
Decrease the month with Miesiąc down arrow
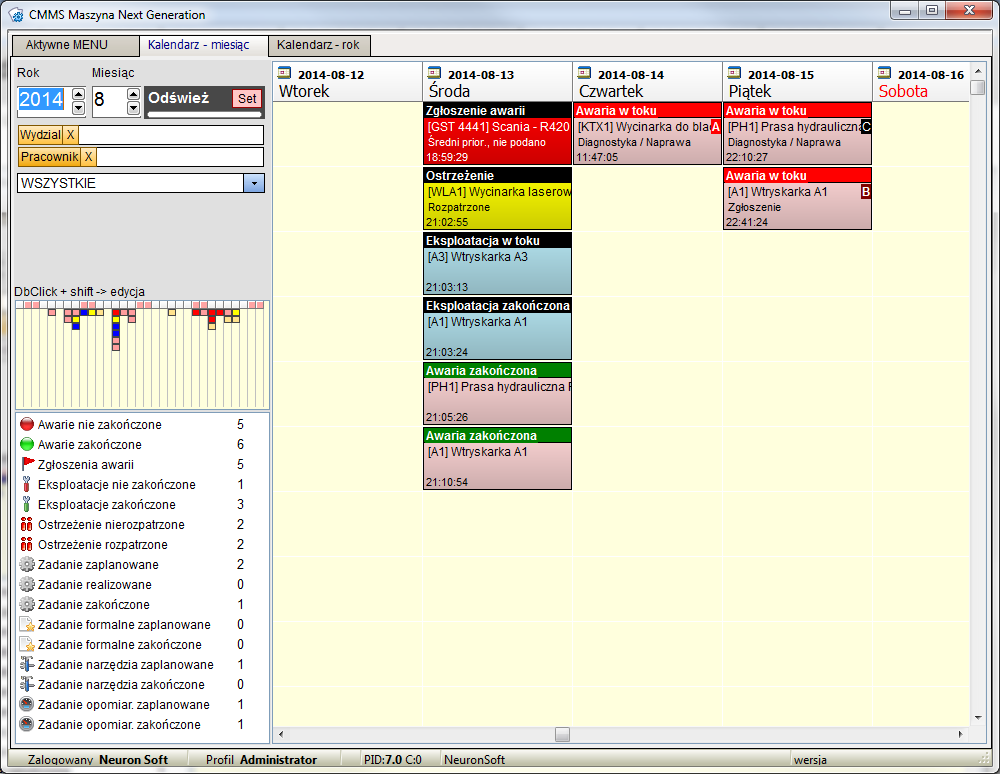click(x=133, y=108)
